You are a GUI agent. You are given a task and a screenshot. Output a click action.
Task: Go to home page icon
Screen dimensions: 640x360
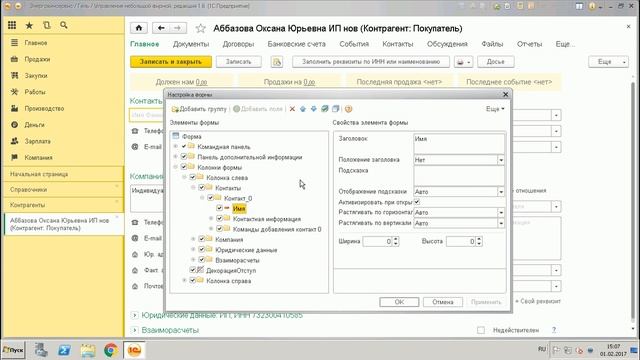[x=139, y=28]
